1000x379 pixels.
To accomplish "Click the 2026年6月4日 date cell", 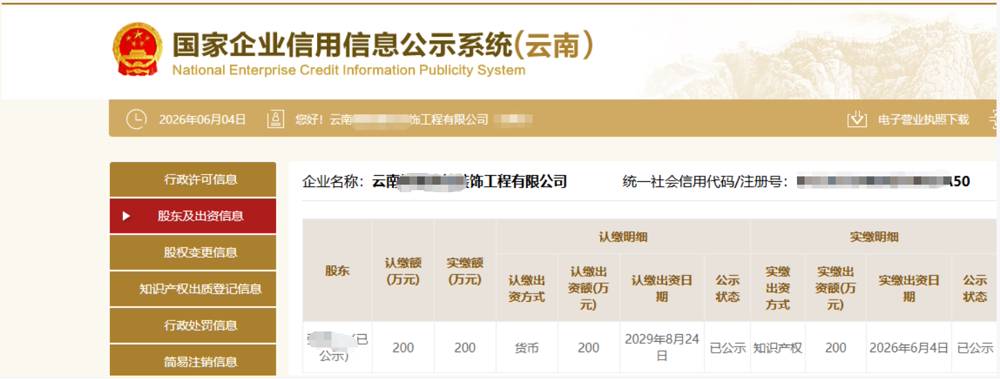I will click(908, 348).
